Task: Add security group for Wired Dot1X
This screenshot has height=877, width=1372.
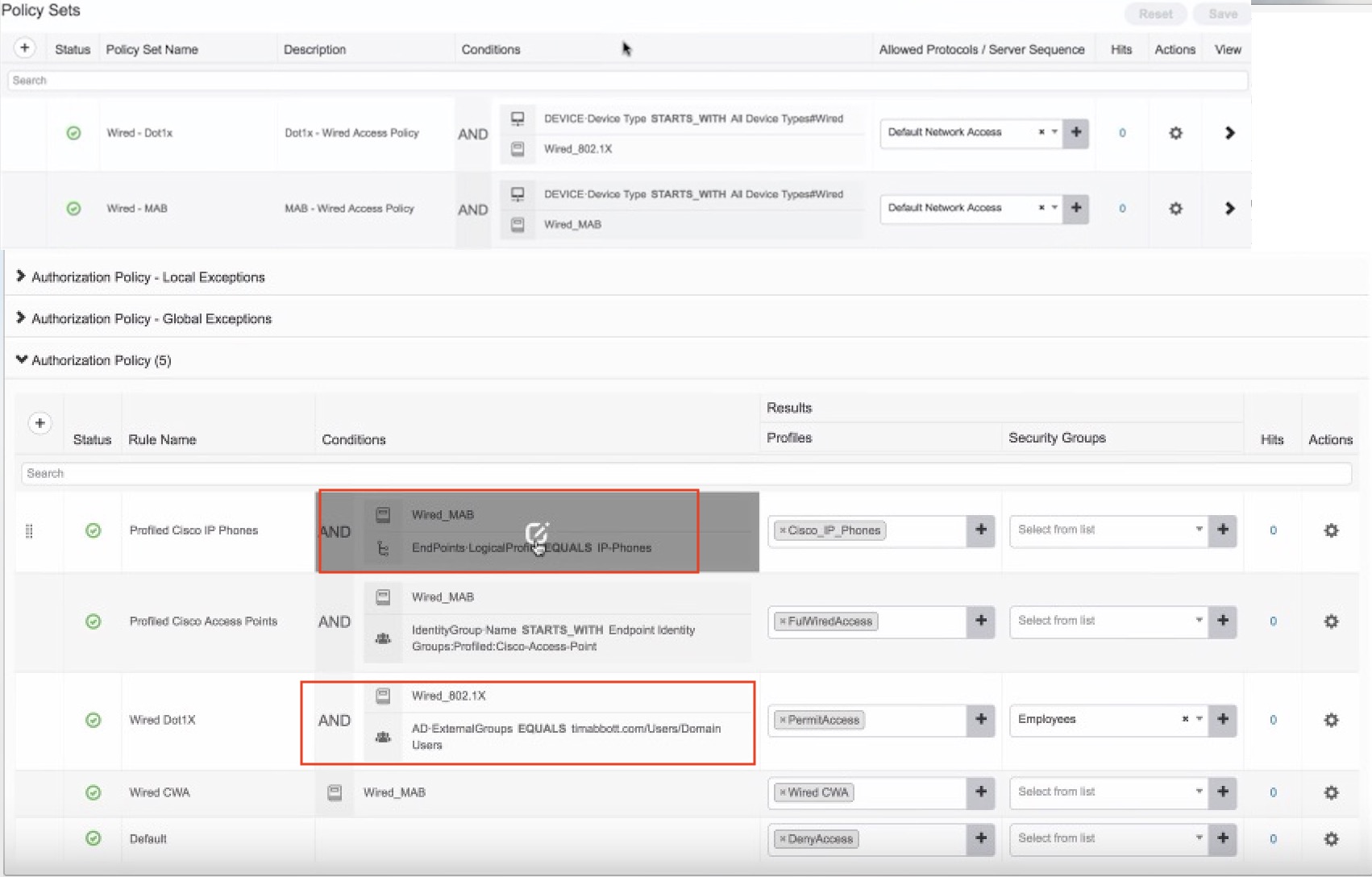Action: click(x=1223, y=720)
